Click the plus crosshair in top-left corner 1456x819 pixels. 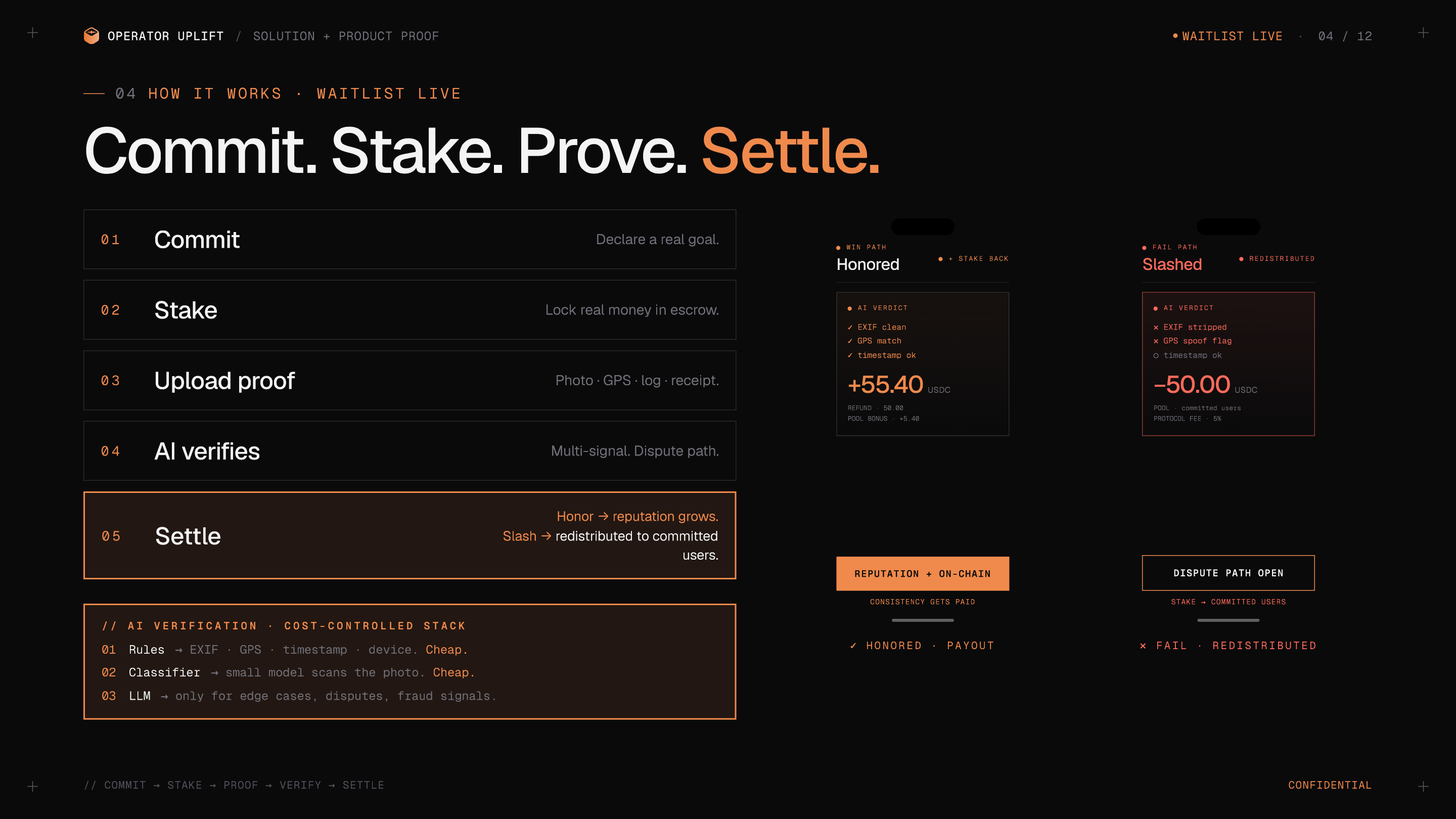33,33
